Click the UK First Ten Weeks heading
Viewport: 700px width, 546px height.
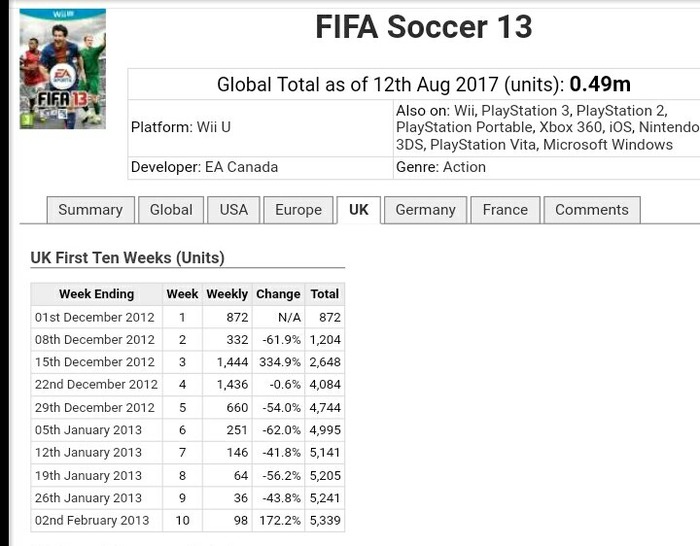coord(128,258)
